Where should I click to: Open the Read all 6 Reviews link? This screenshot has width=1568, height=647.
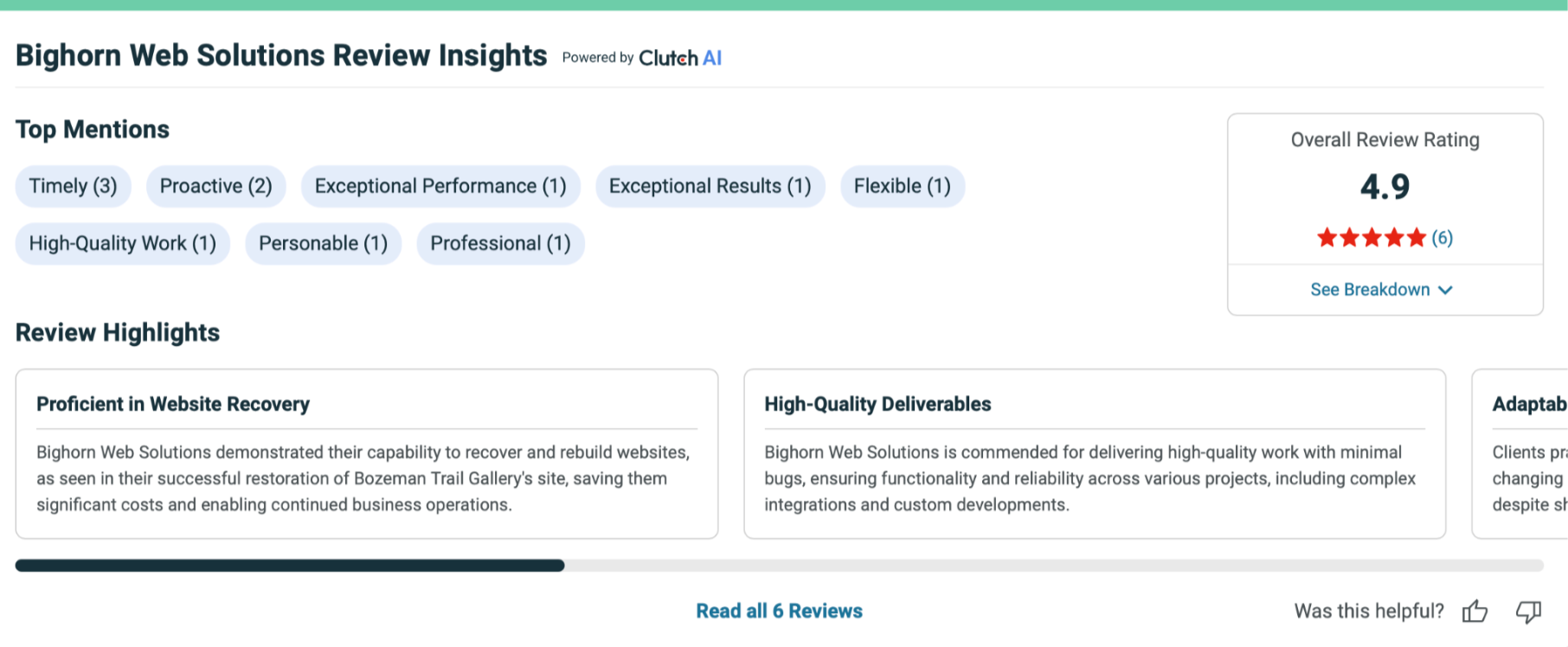pyautogui.click(x=779, y=611)
